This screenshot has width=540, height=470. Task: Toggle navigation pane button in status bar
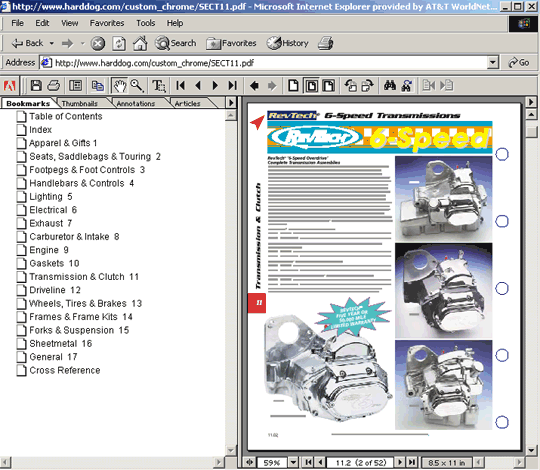(x=249, y=462)
